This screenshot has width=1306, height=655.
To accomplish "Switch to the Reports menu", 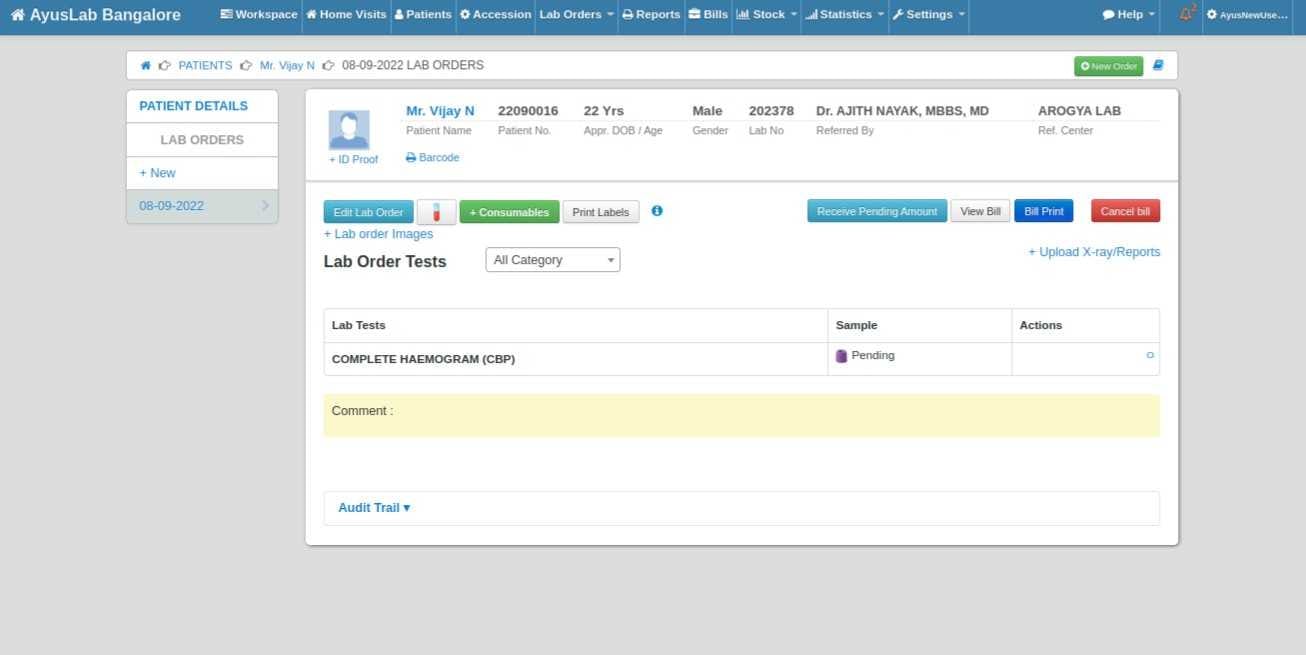I will (x=651, y=14).
